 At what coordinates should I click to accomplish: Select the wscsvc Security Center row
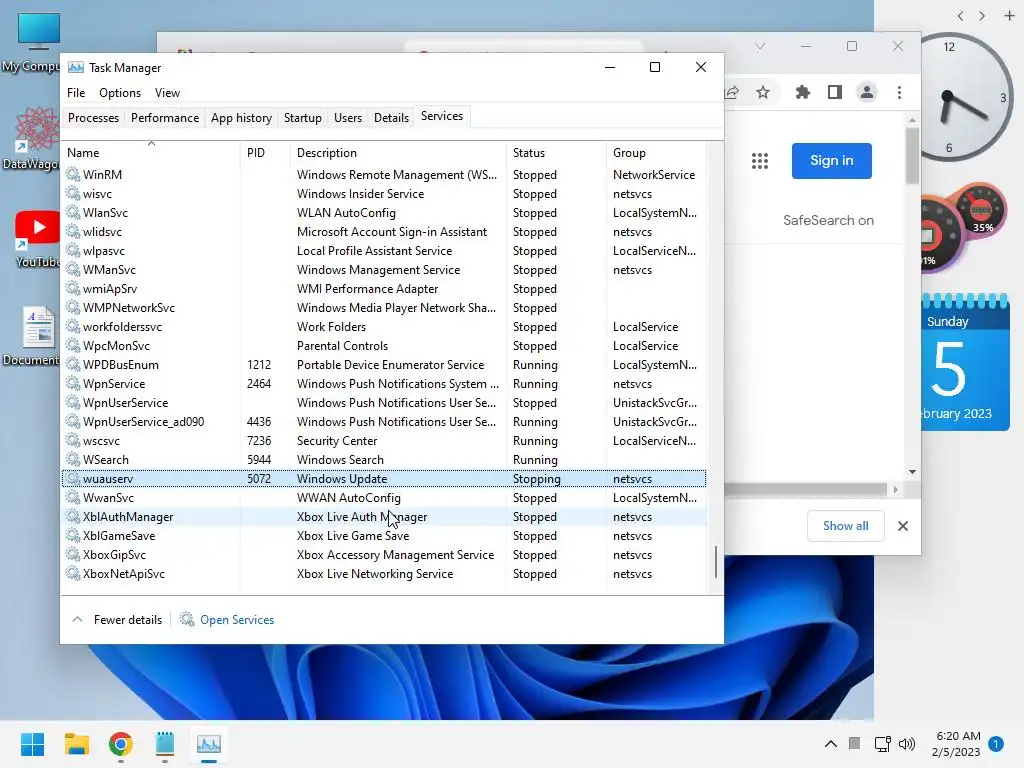(384, 441)
